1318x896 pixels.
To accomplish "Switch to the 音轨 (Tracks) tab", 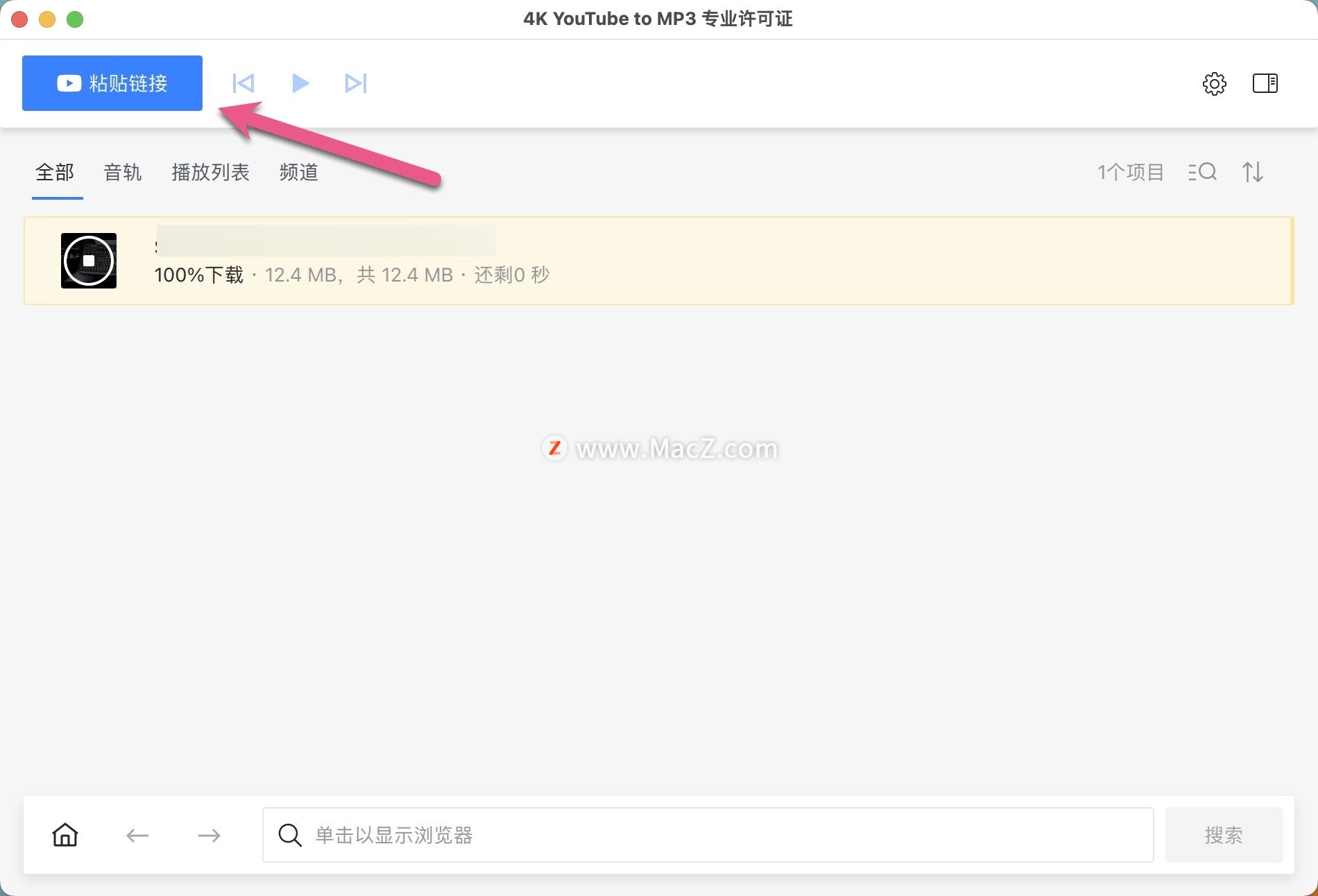I will (x=123, y=172).
